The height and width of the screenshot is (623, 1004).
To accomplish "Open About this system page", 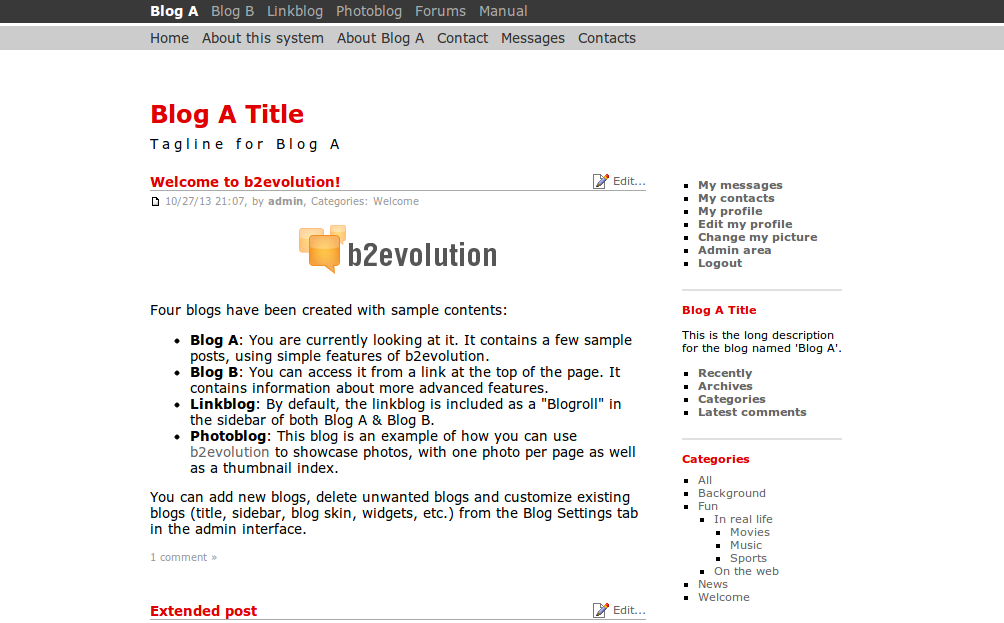I will click(x=263, y=38).
